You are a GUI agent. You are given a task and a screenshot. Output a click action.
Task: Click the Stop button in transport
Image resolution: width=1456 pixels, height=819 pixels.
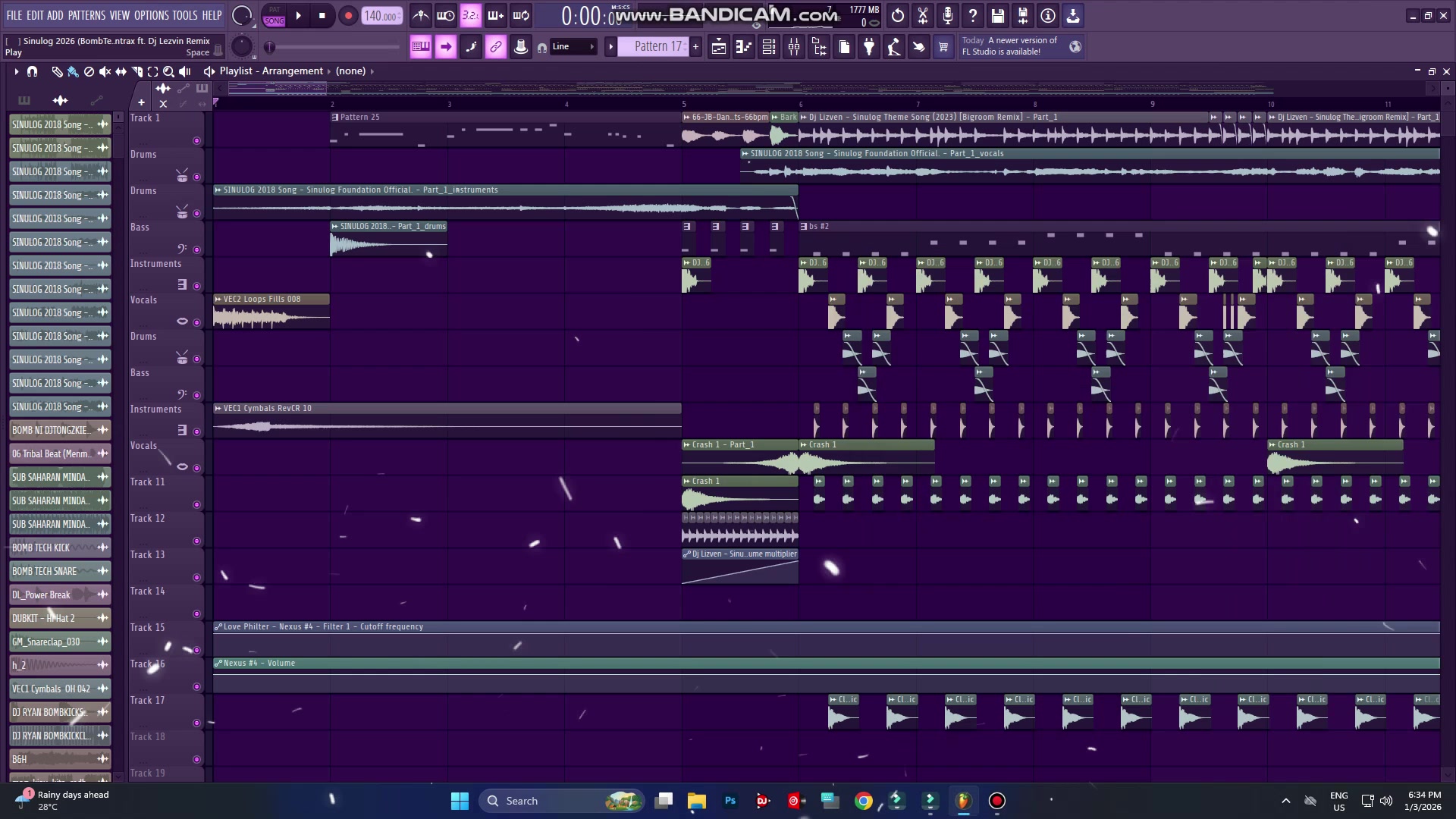click(322, 15)
